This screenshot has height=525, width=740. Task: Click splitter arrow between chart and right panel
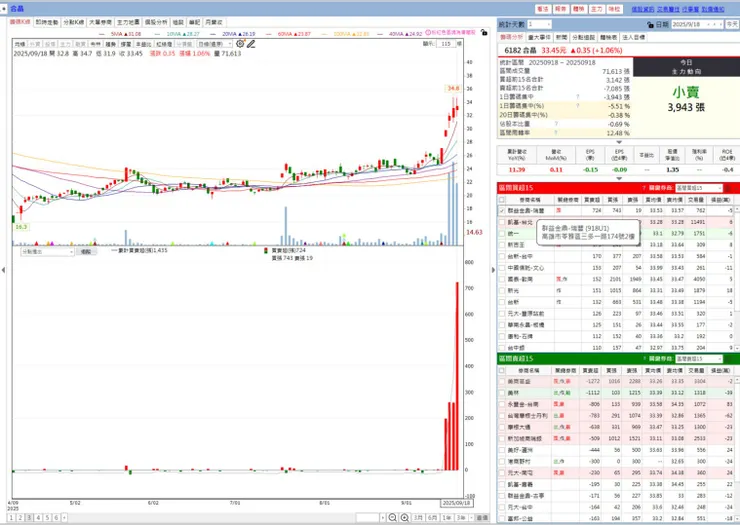tap(493, 270)
